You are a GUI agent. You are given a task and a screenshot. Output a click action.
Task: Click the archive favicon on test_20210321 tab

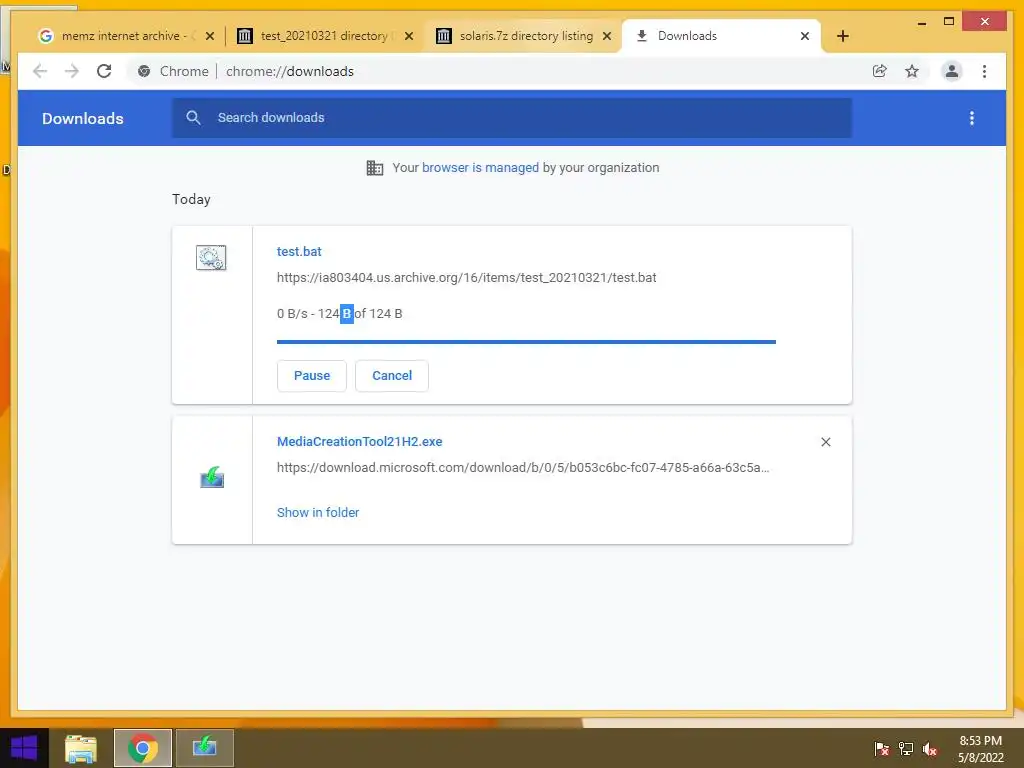[244, 36]
